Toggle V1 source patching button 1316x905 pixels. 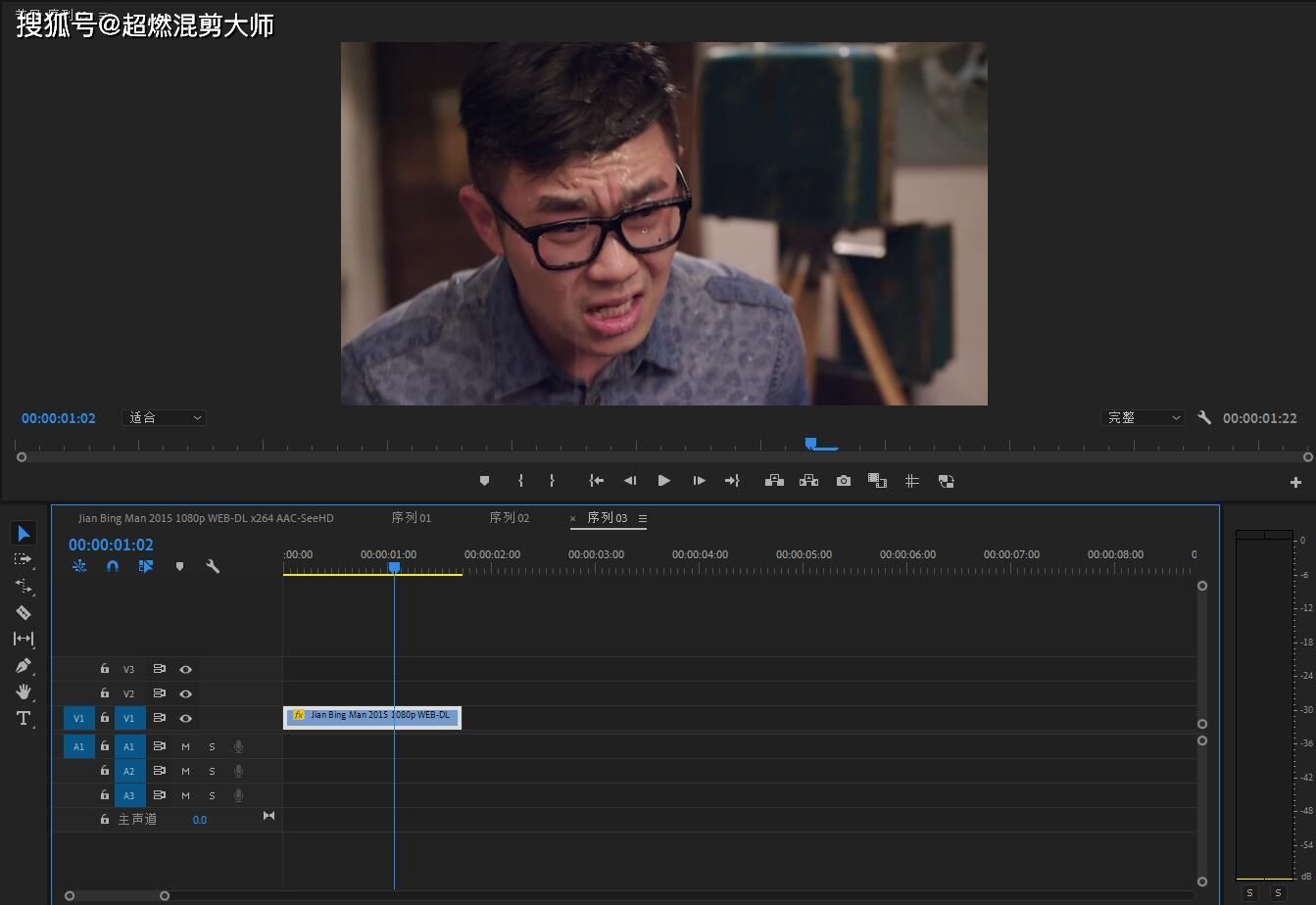(79, 718)
